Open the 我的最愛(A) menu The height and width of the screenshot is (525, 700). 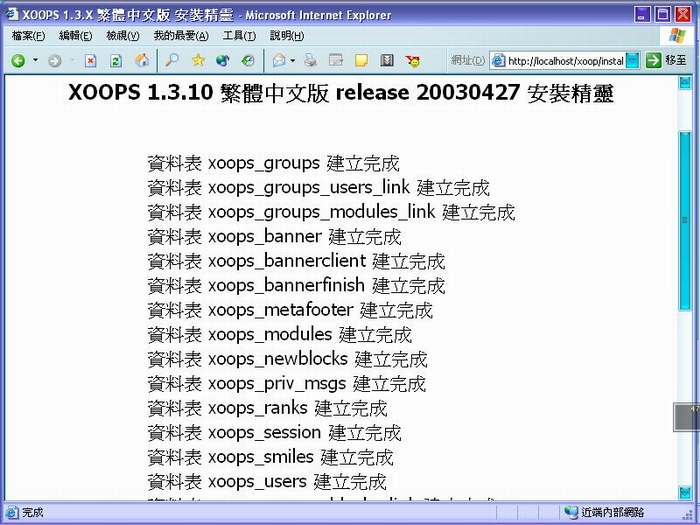click(181, 36)
